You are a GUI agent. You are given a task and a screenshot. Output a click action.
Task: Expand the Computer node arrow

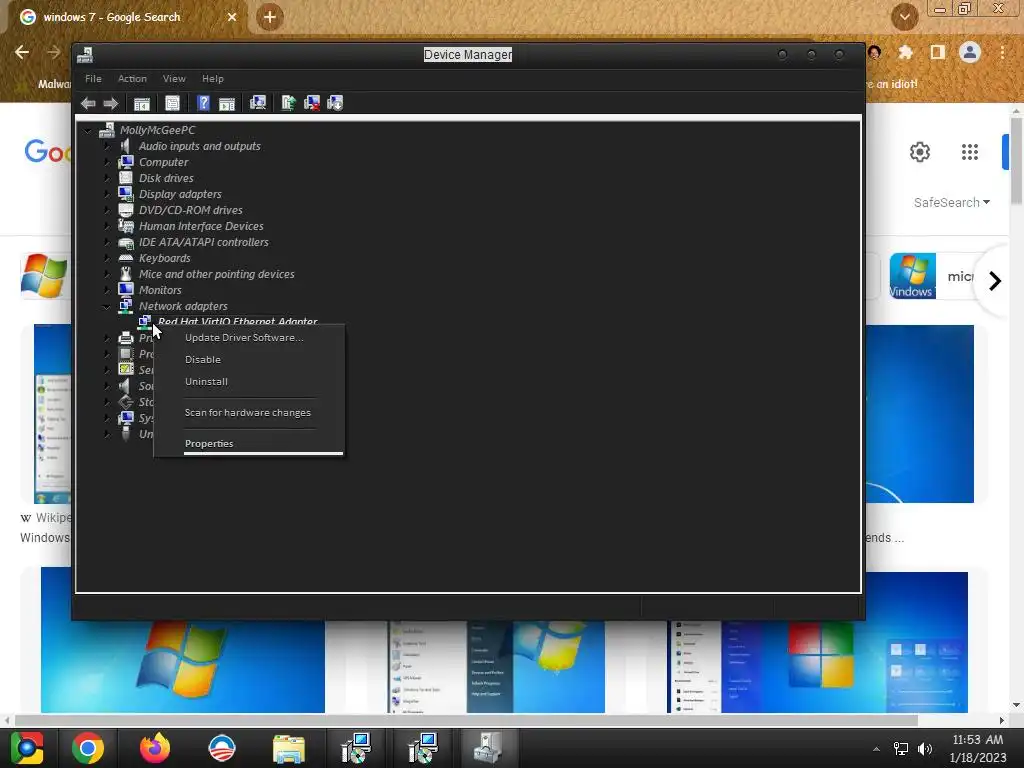pyautogui.click(x=107, y=162)
